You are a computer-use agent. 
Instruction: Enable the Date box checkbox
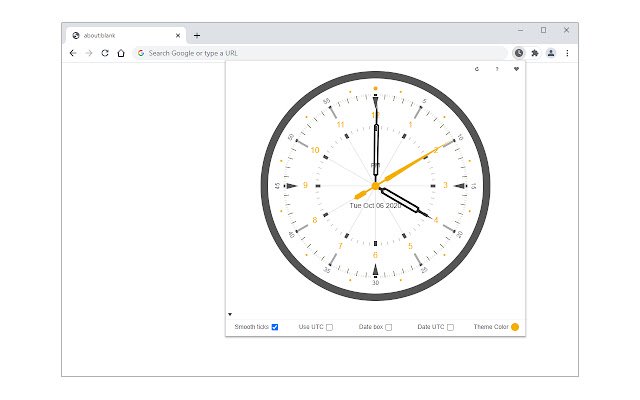click(389, 327)
